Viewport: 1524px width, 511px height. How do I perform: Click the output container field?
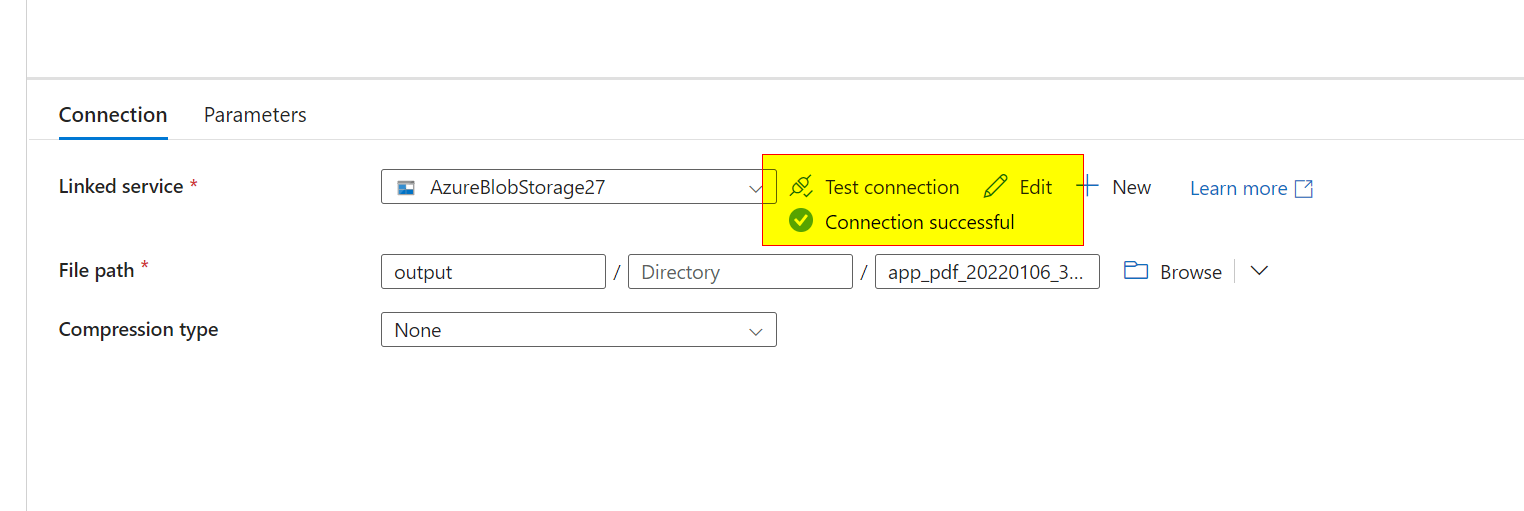[493, 272]
